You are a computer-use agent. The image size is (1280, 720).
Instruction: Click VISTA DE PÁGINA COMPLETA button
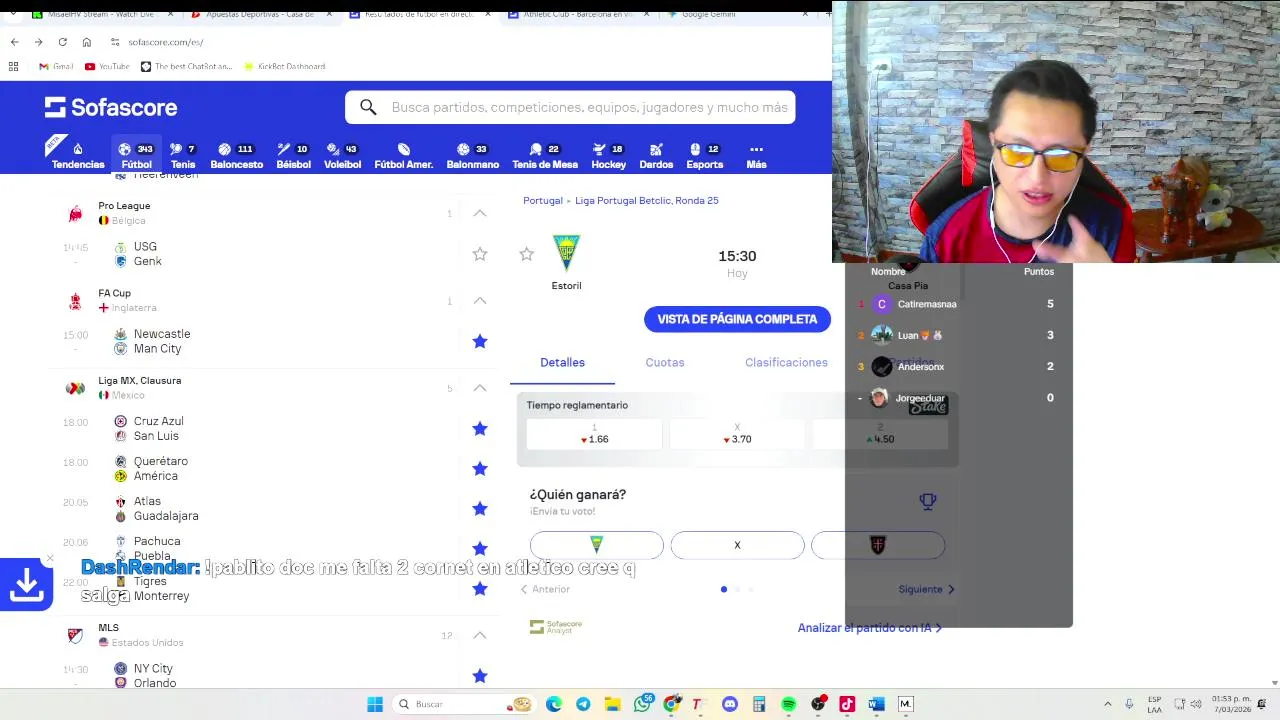pyautogui.click(x=737, y=319)
